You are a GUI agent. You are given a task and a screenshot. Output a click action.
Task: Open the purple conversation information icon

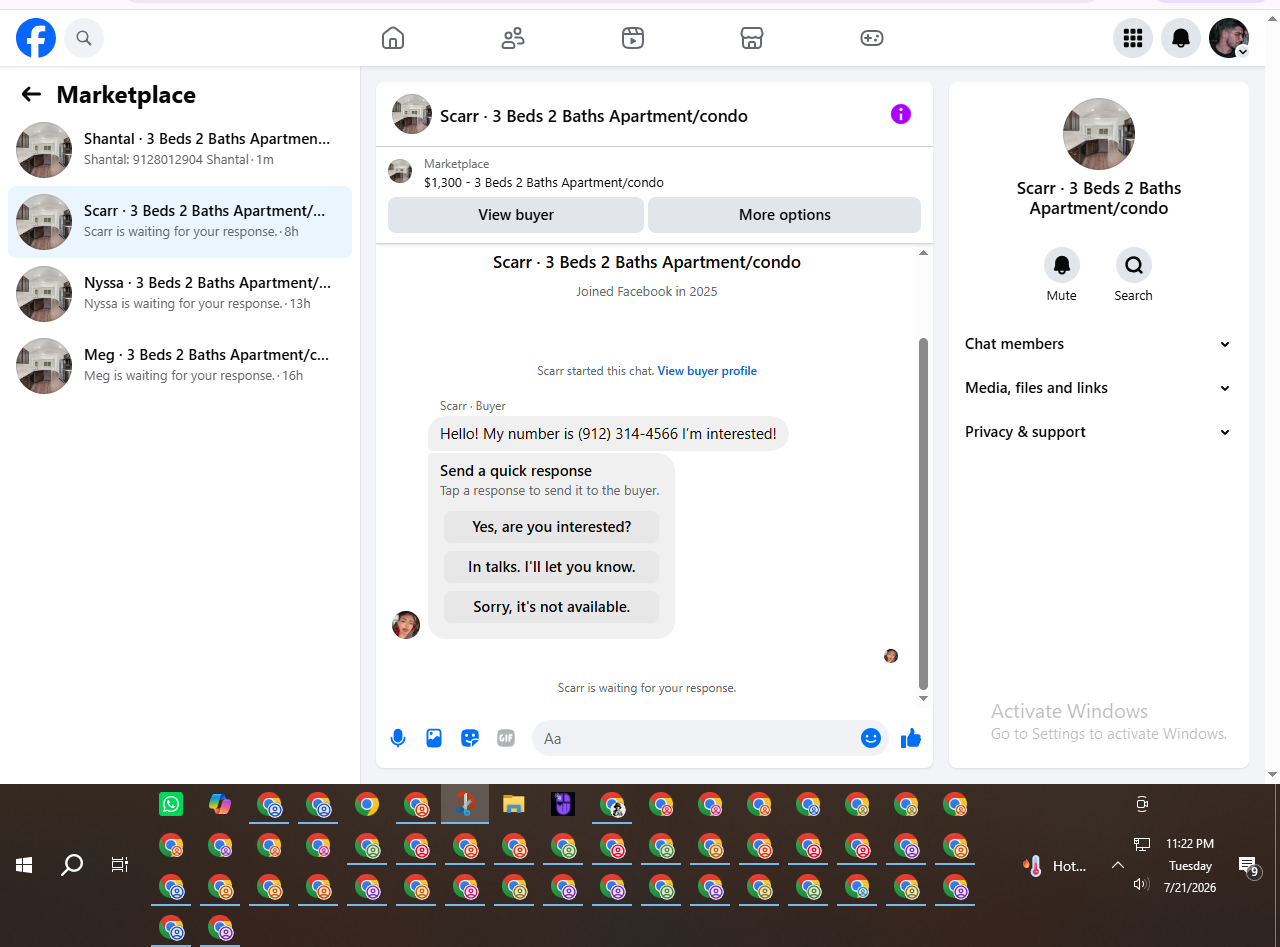(901, 114)
